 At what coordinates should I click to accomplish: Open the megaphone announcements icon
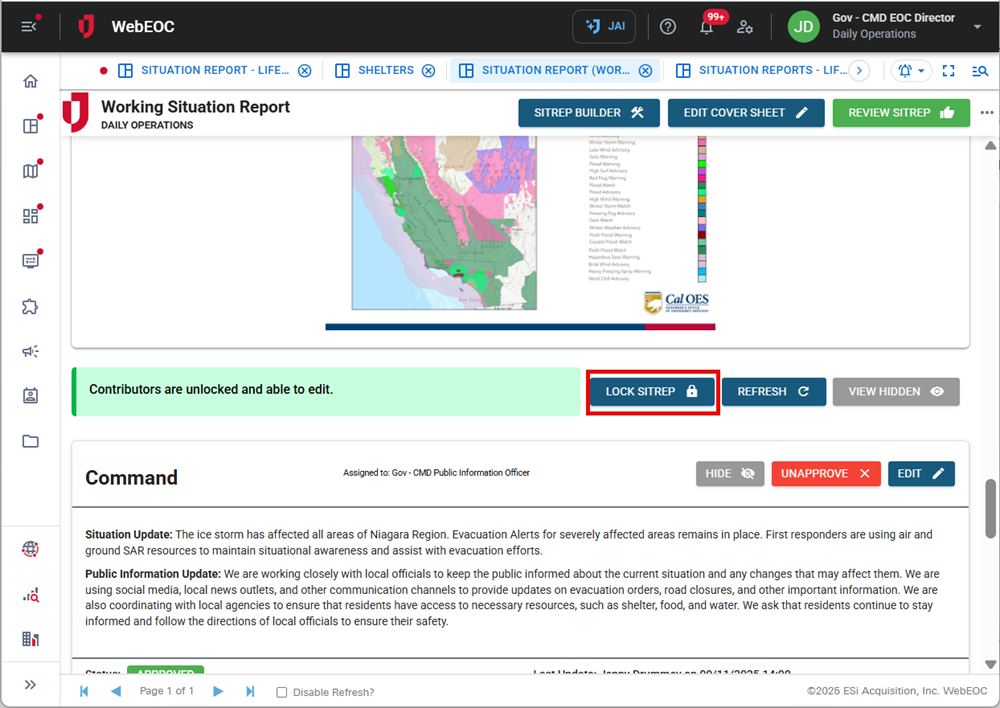click(30, 351)
